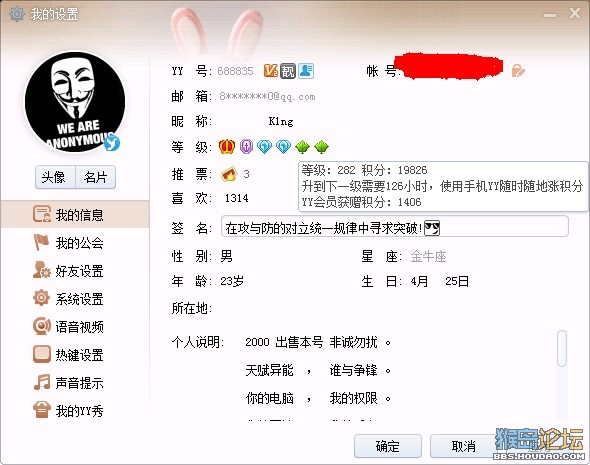Screen dimensions: 590x465
Task: Click the 头像 button
Action: pyautogui.click(x=55, y=177)
